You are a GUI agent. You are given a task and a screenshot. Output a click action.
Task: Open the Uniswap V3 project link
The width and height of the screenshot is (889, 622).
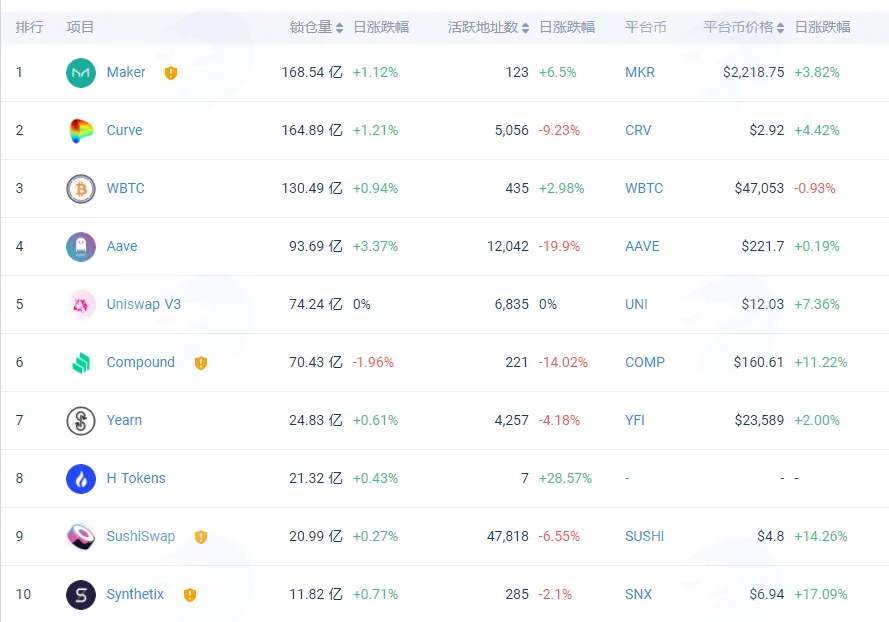[x=143, y=304]
